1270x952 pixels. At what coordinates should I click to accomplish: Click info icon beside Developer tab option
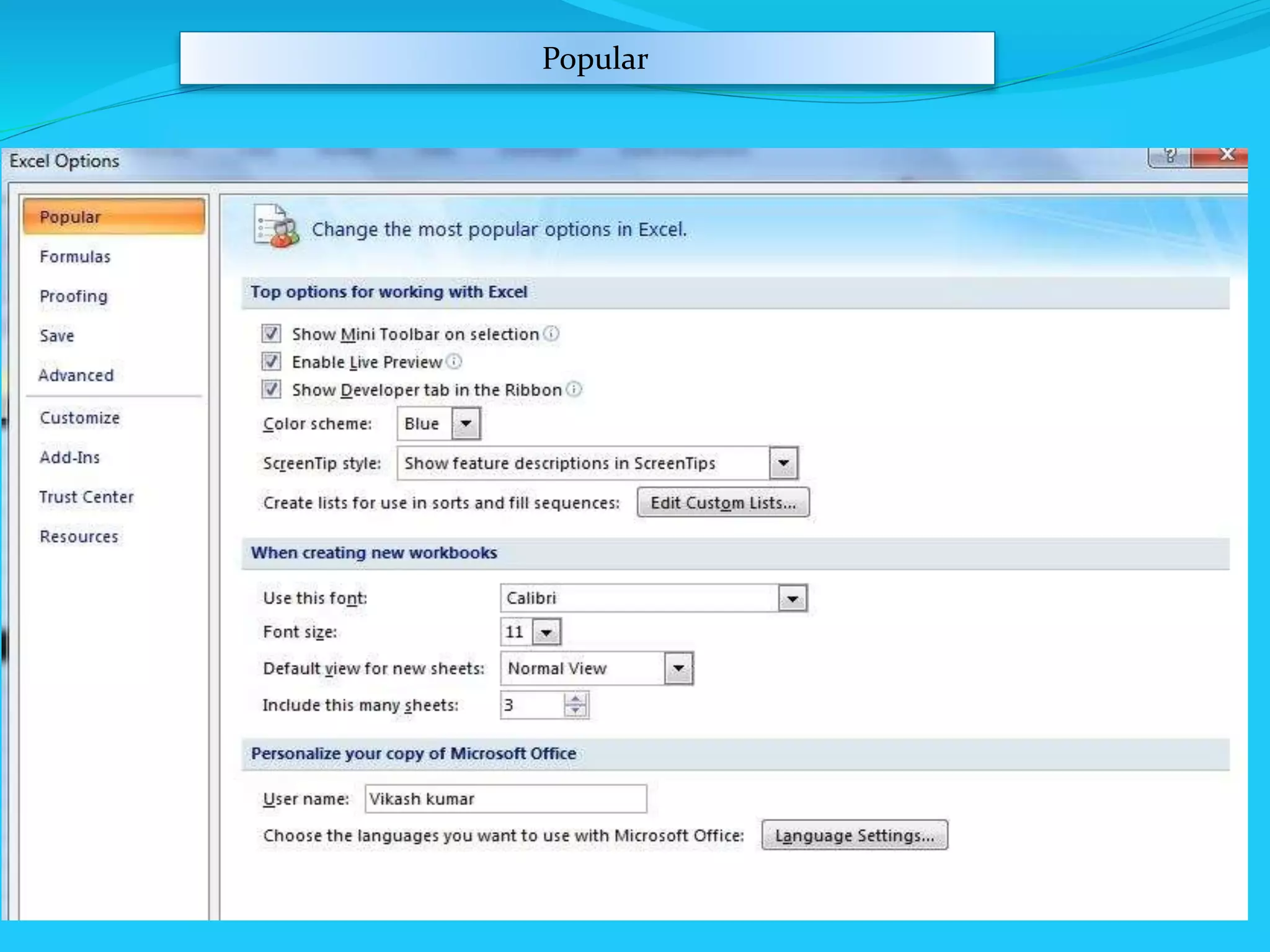(x=575, y=389)
